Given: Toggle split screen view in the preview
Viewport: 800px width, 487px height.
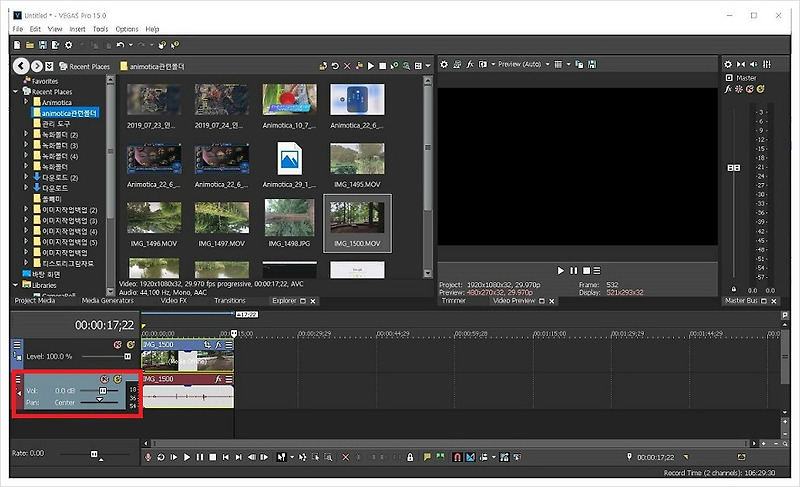Looking at the screenshot, I should (483, 64).
